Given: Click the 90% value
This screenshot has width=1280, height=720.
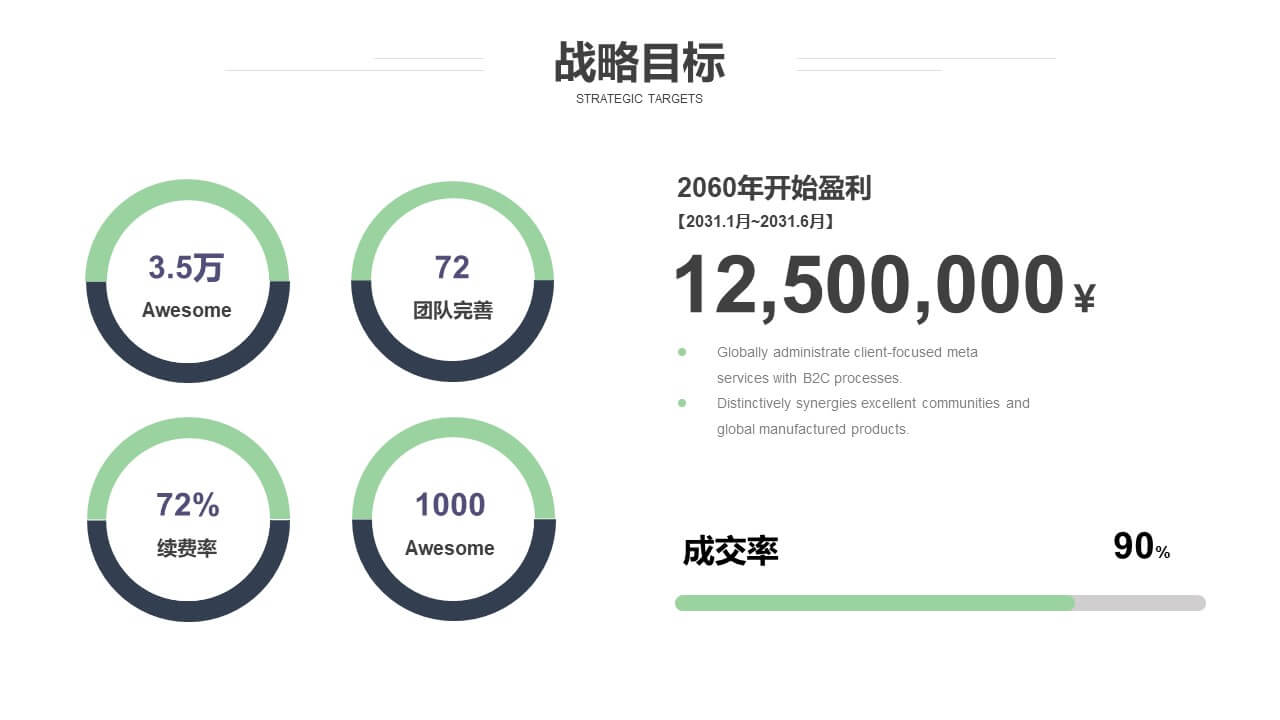Looking at the screenshot, I should tap(1142, 547).
